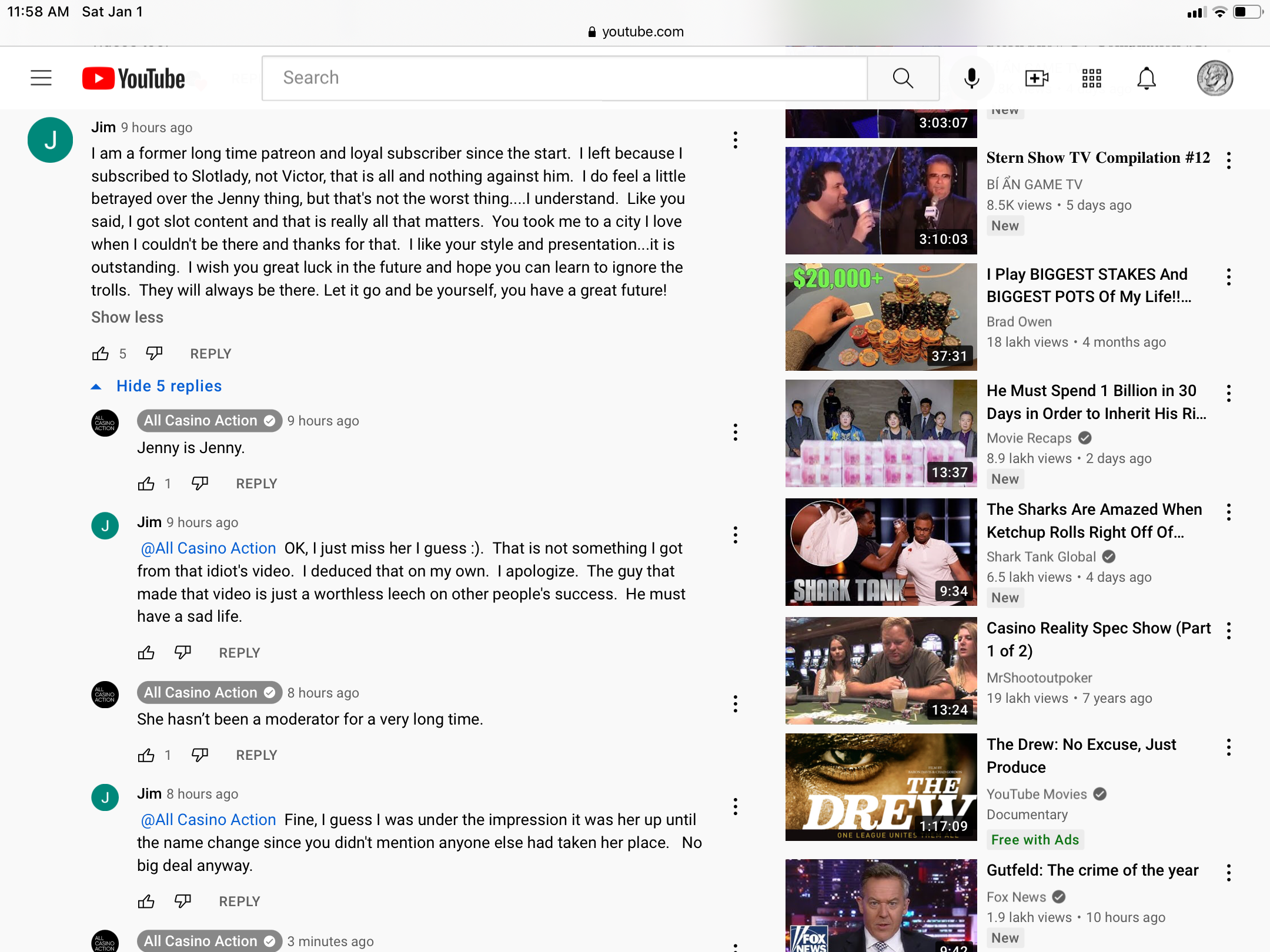Open Brad Owen BIGGEST STAKES video thumbnail
Viewport: 1270px width, 952px height.
tap(881, 317)
